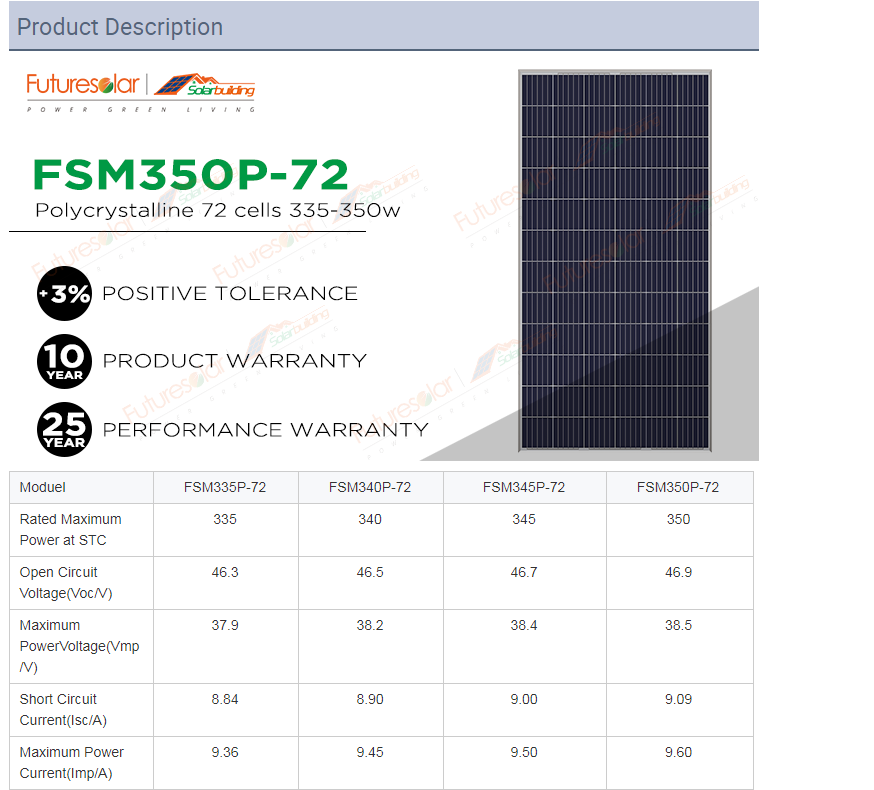
Task: Click the Short Circuit Current row label
Action: tap(62, 710)
